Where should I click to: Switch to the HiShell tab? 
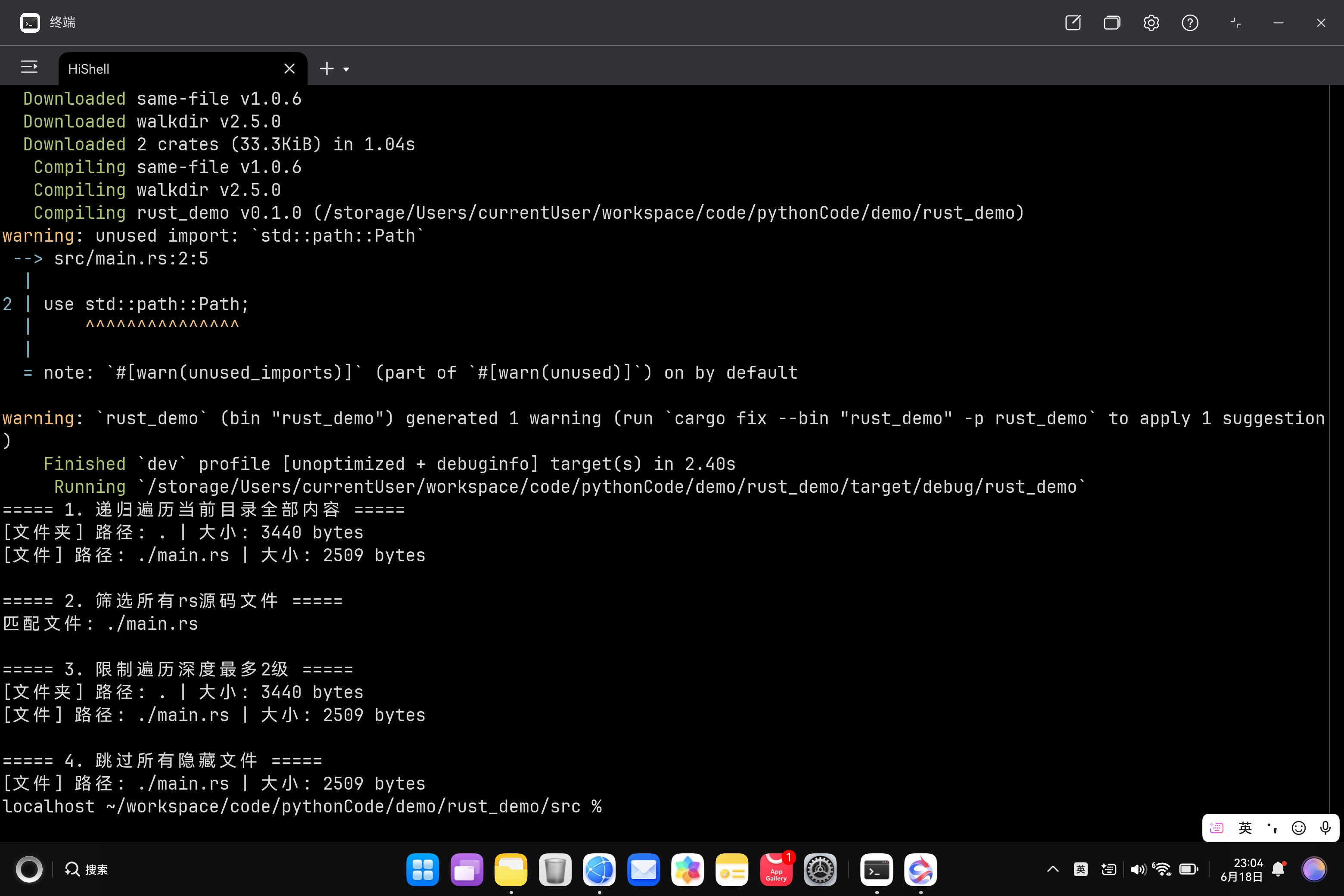[x=183, y=68]
